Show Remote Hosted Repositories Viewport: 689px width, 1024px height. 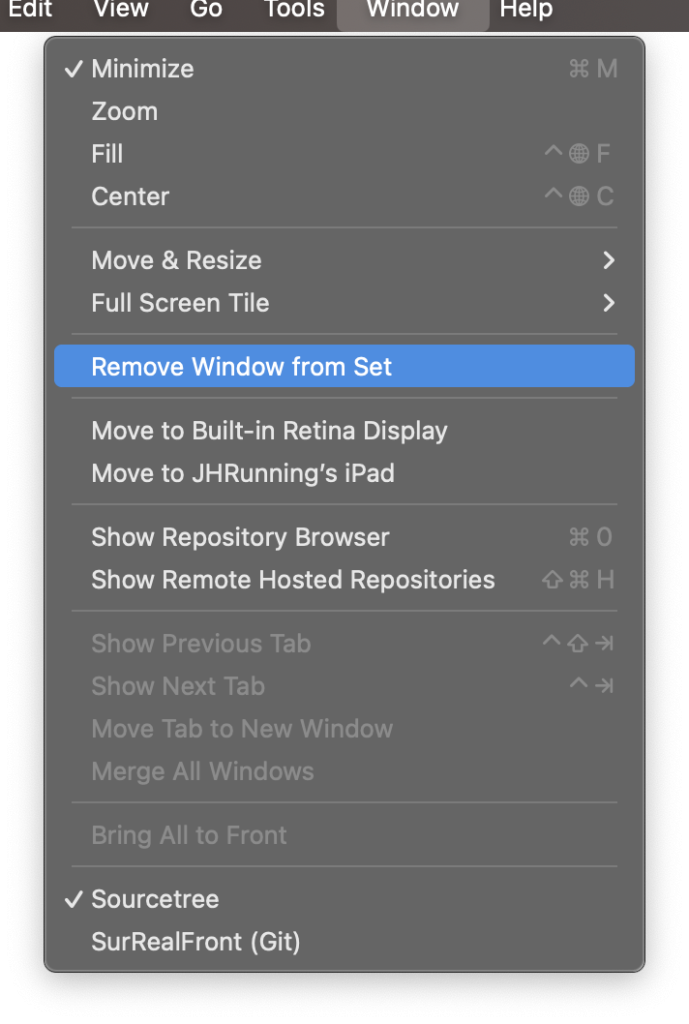tap(344, 579)
